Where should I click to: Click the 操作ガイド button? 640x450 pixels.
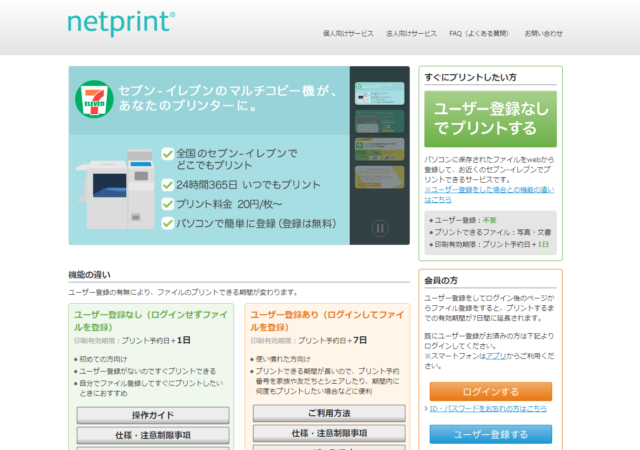click(x=152, y=414)
